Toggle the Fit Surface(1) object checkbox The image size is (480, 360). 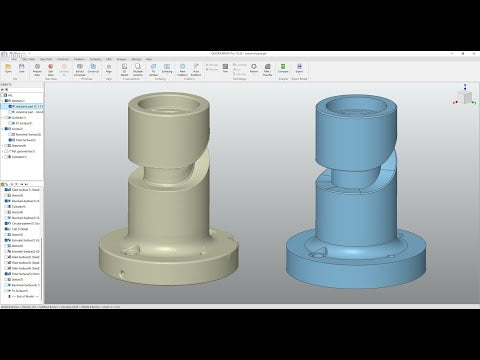pyautogui.click(x=10, y=123)
